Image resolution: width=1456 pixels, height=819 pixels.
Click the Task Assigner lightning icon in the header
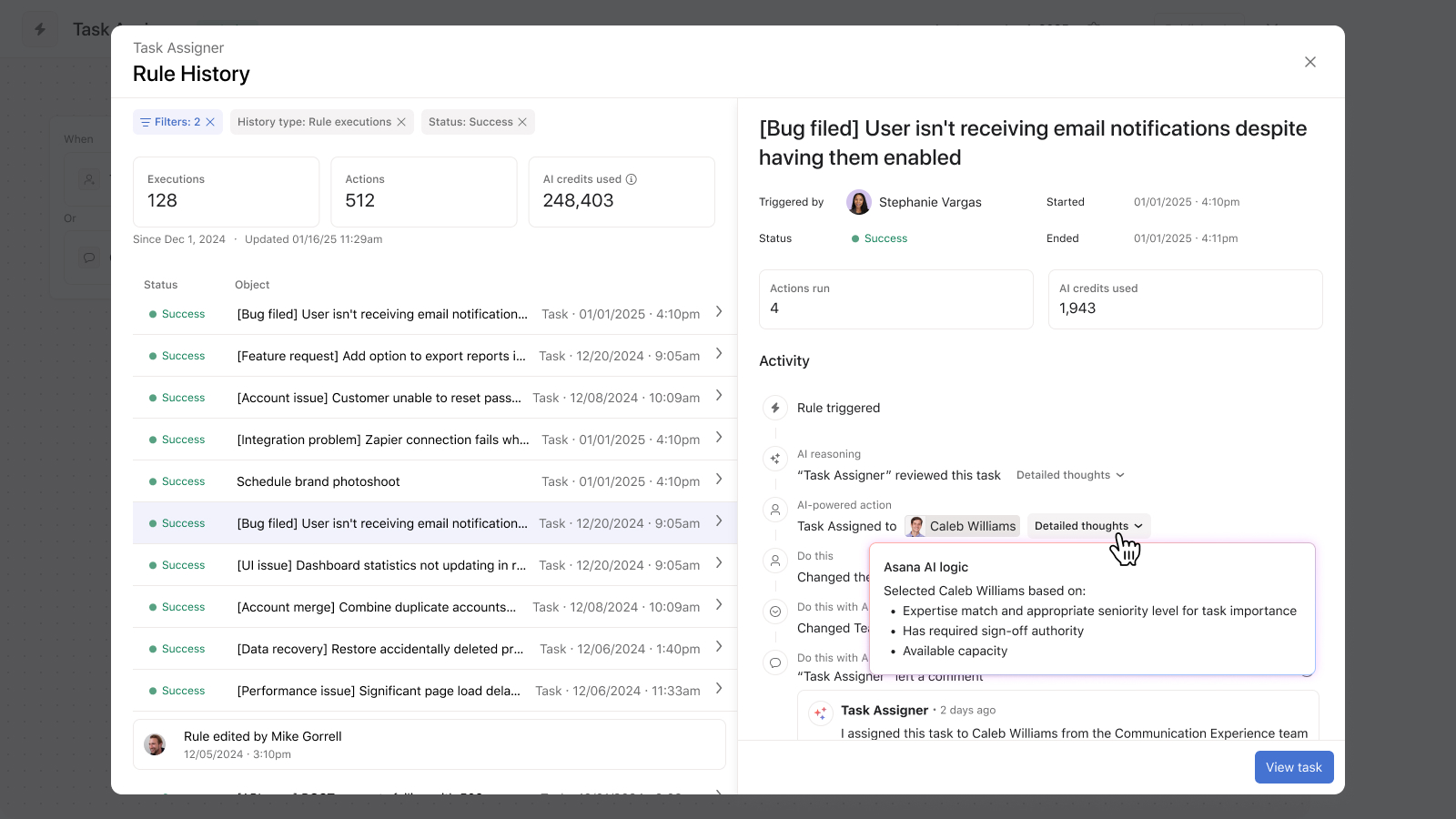(x=39, y=28)
